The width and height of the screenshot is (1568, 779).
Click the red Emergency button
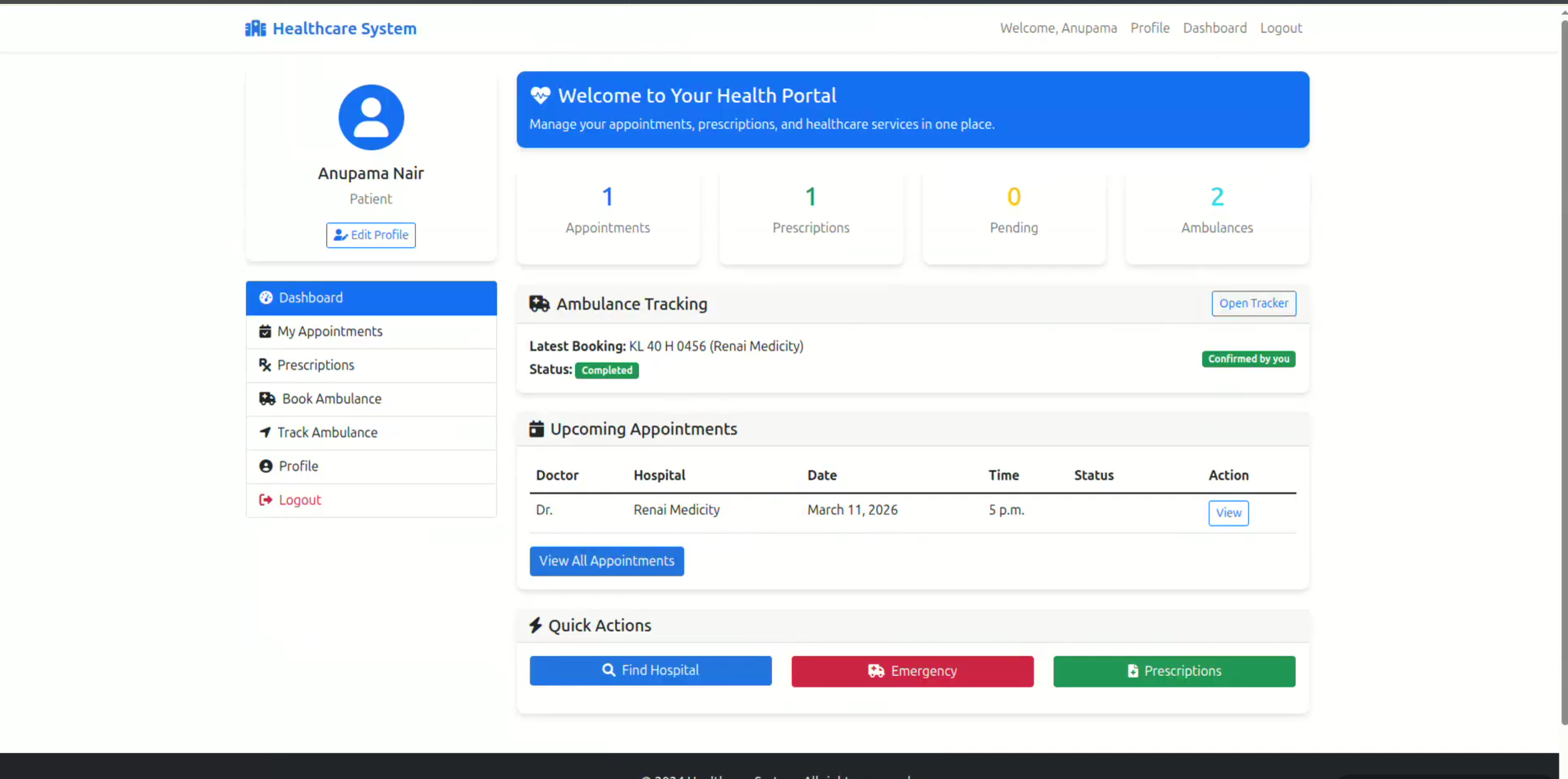point(912,671)
